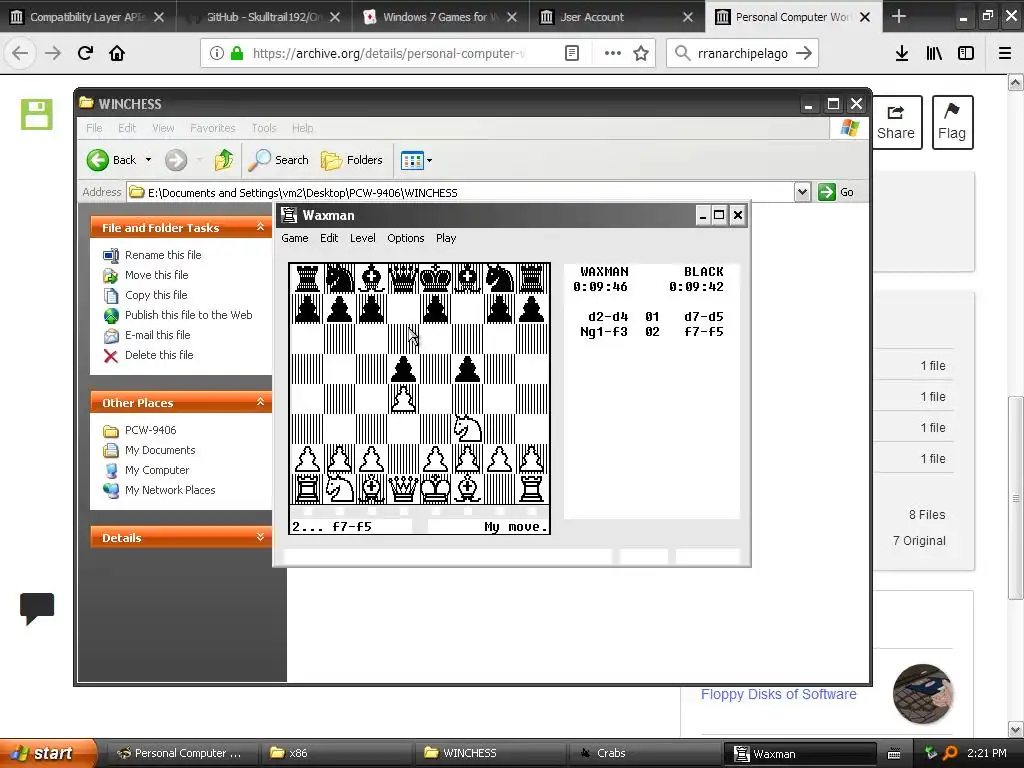Collapse the File and Folder Tasks panel
The width and height of the screenshot is (1024, 768).
tap(260, 227)
